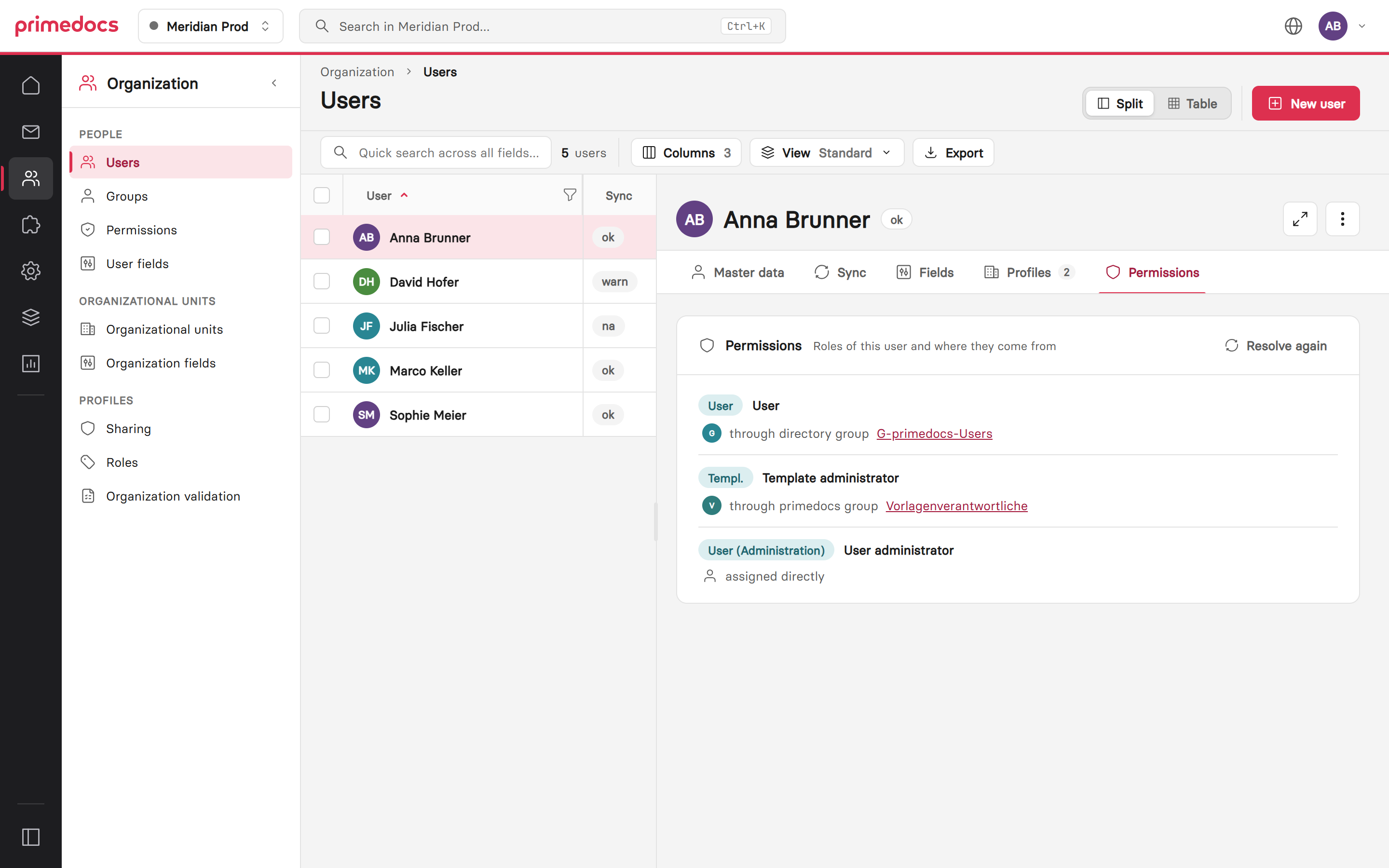Open the three-dot menu for Anna Brunner

[1343, 219]
